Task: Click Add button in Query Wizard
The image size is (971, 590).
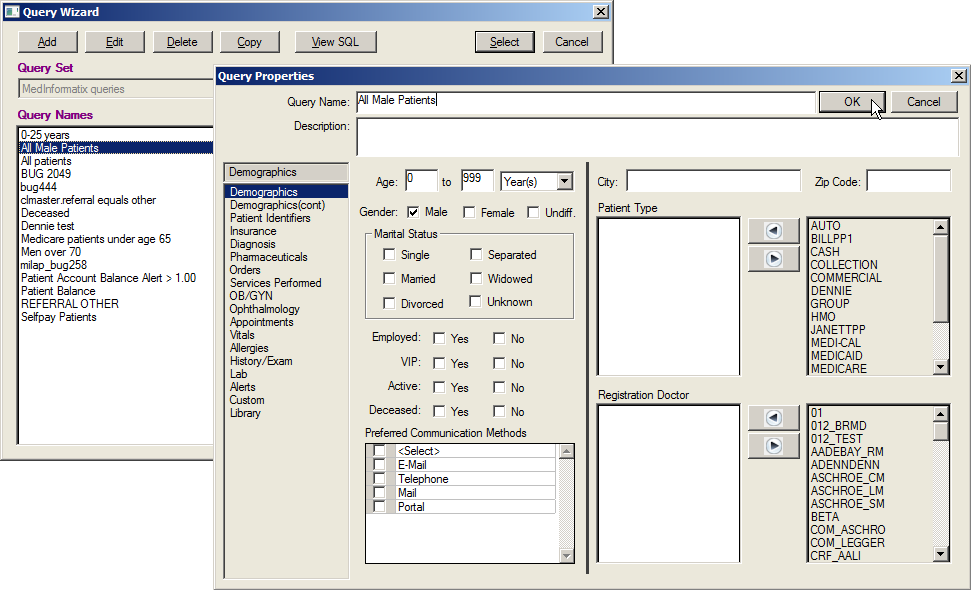Action: (48, 42)
